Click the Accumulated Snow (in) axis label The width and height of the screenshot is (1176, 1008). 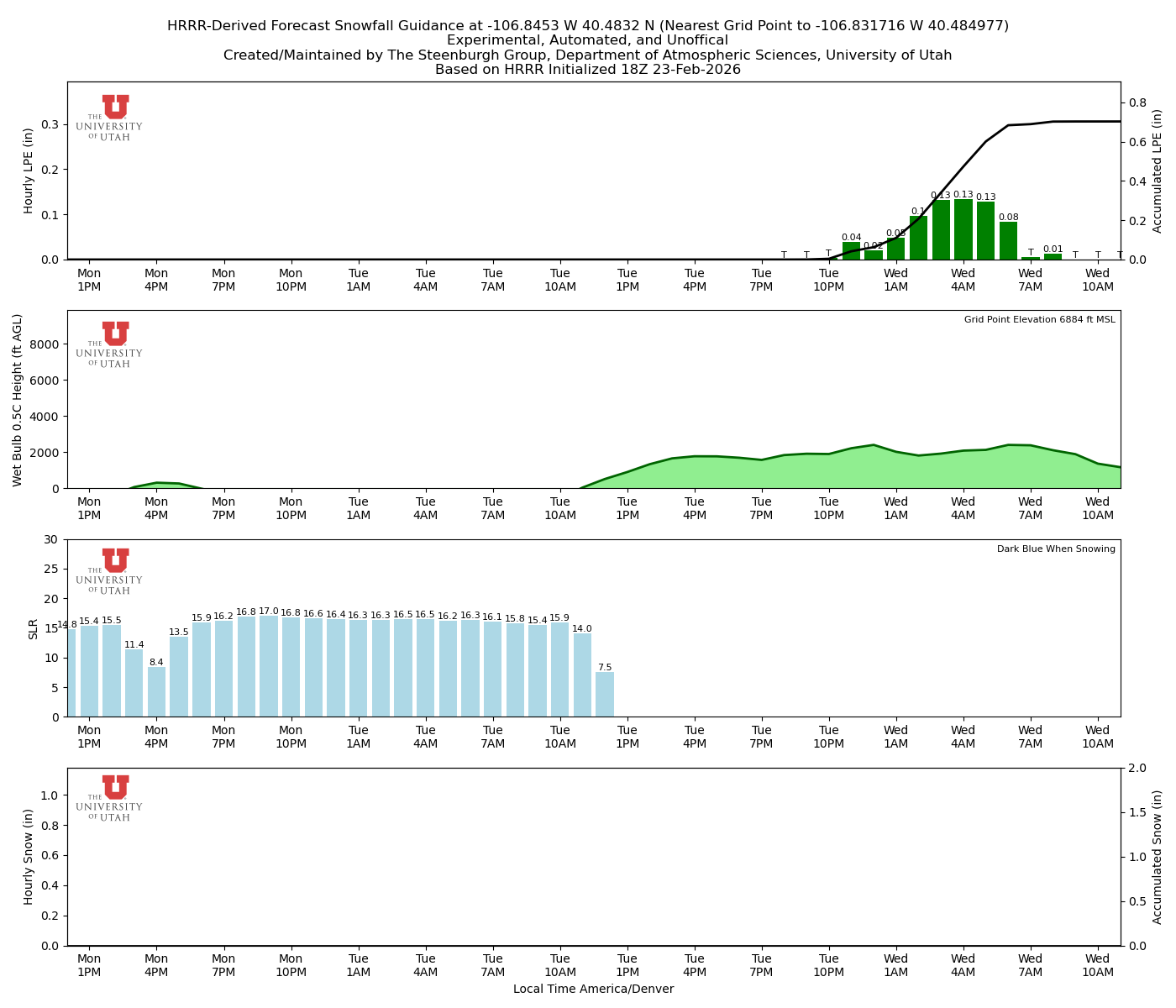pos(1158,857)
